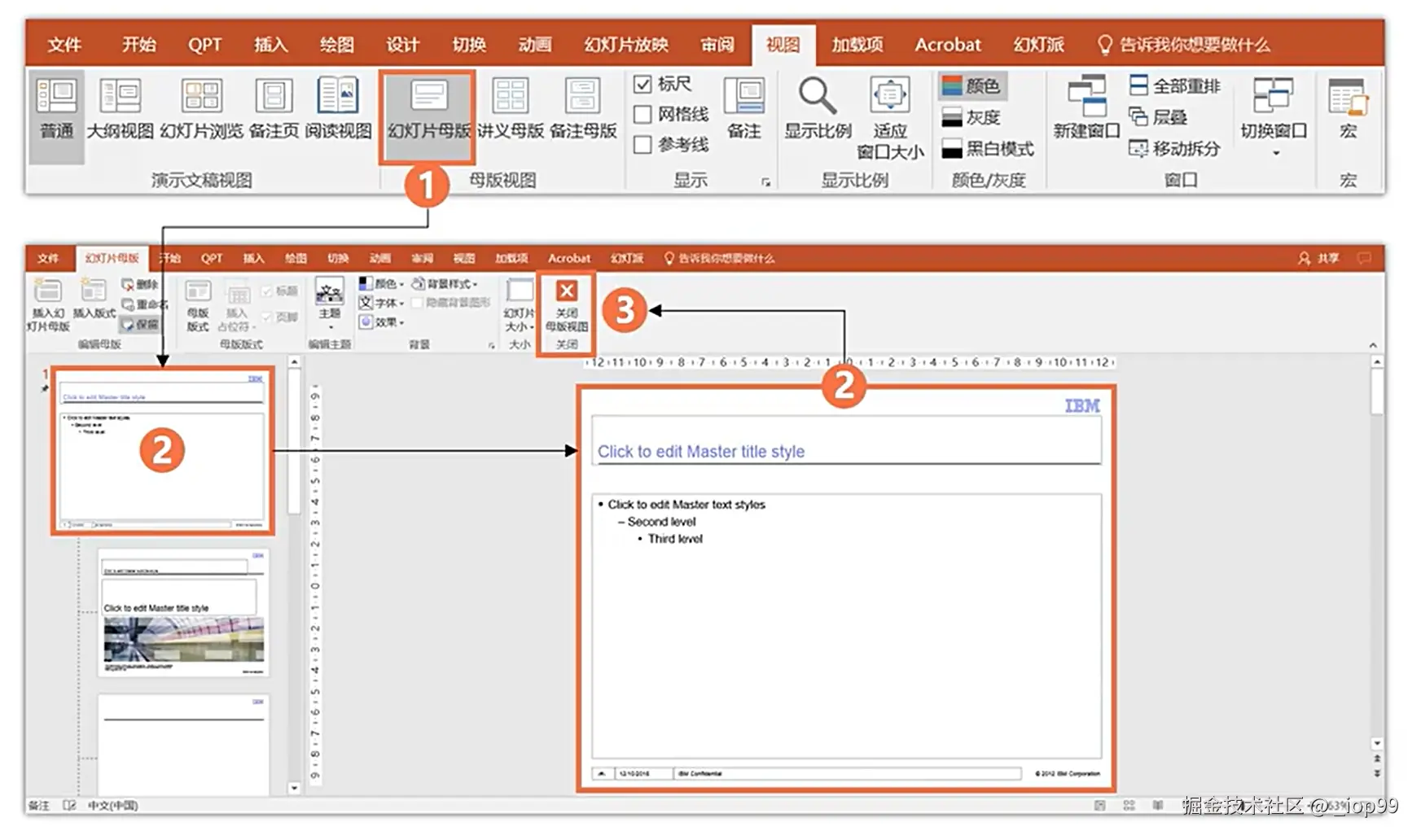The image size is (1421, 840).
Task: Expand the 字体 theme fonts dropdown
Action: click(x=381, y=303)
